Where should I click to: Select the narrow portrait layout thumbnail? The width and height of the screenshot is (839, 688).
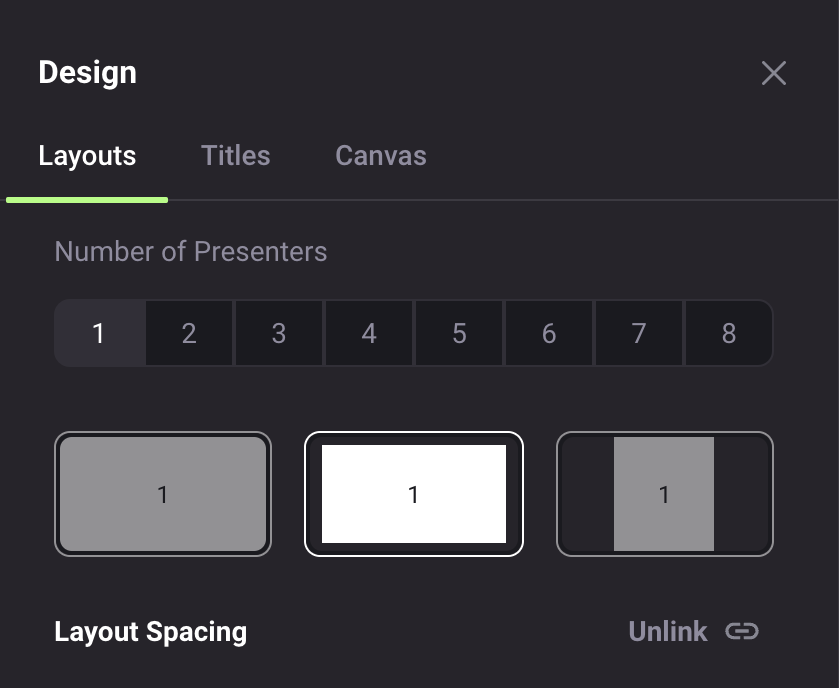(665, 494)
